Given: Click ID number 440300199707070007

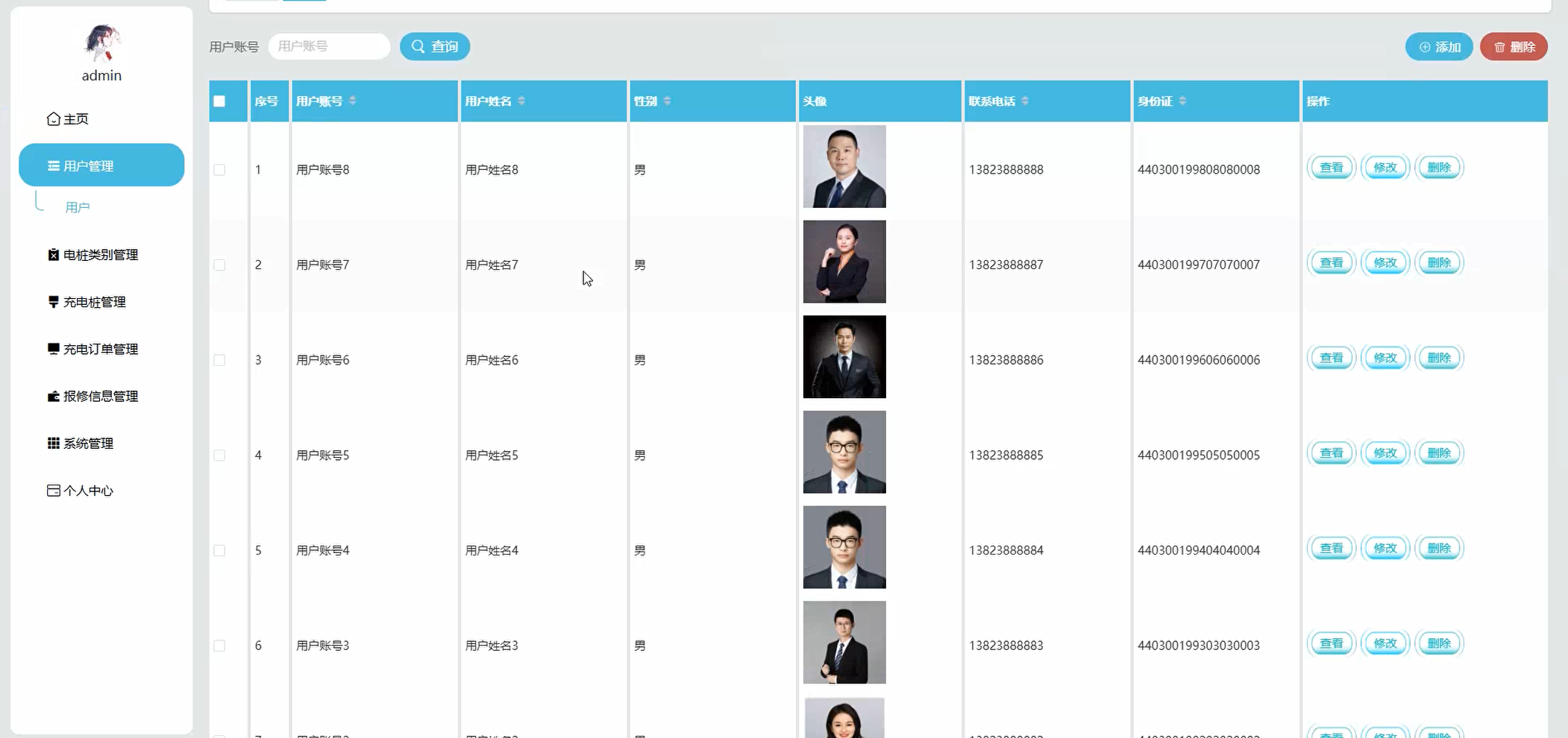Looking at the screenshot, I should pos(1199,265).
